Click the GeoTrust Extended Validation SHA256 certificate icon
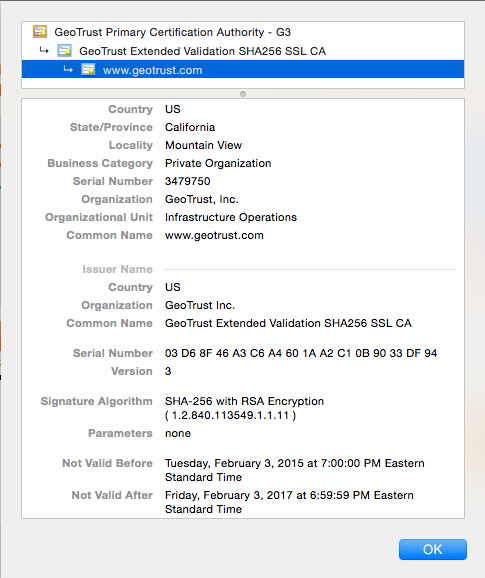The image size is (485, 578). 64,51
